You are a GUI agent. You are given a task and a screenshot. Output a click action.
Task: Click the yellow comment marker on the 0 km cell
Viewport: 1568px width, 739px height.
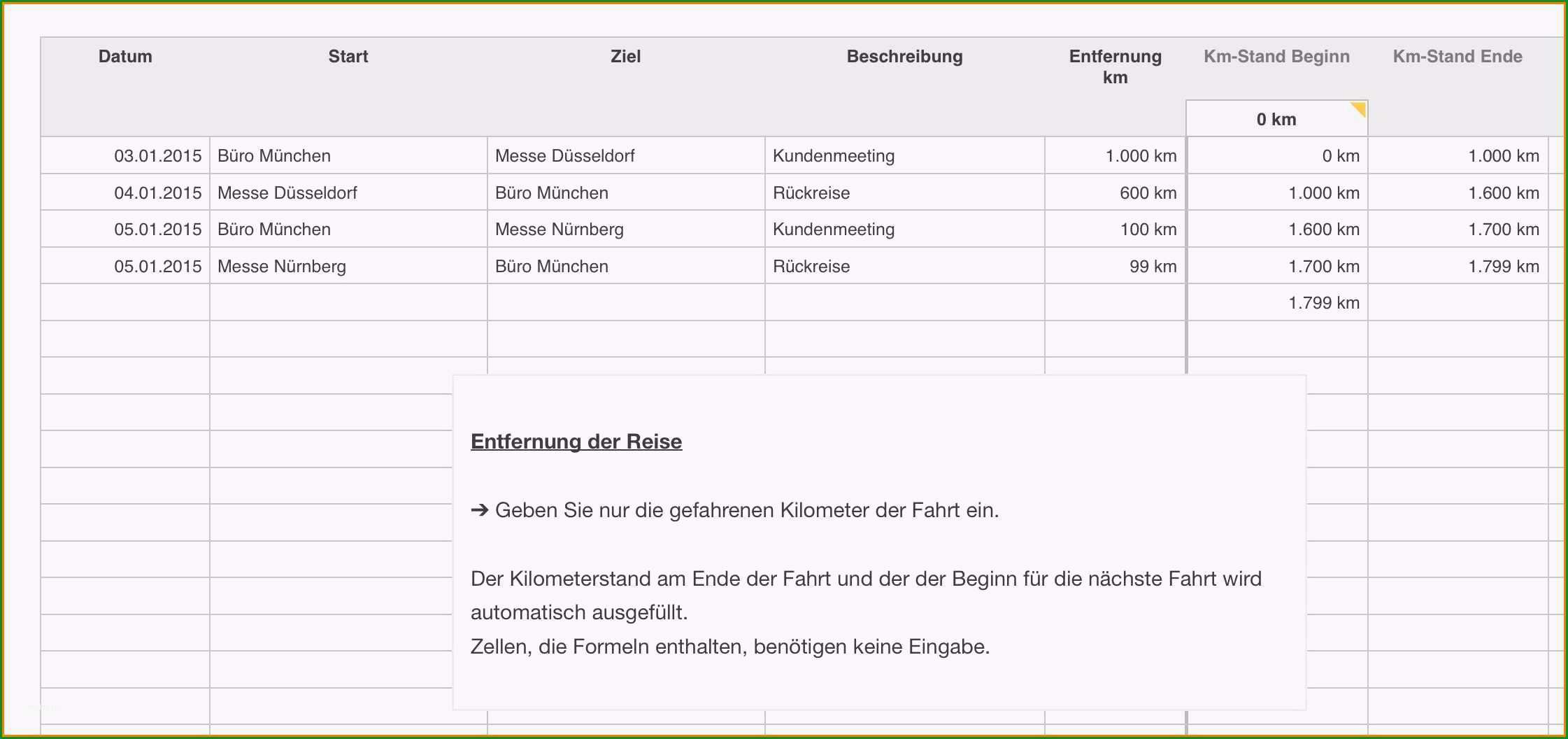tap(1360, 108)
